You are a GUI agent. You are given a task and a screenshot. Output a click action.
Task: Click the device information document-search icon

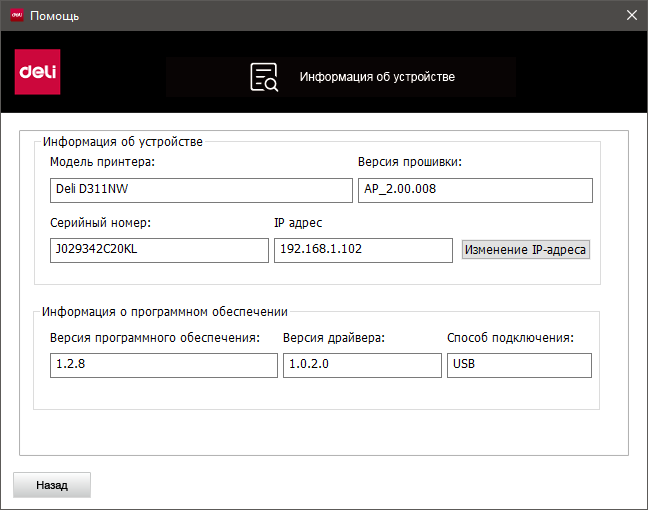pos(264,77)
